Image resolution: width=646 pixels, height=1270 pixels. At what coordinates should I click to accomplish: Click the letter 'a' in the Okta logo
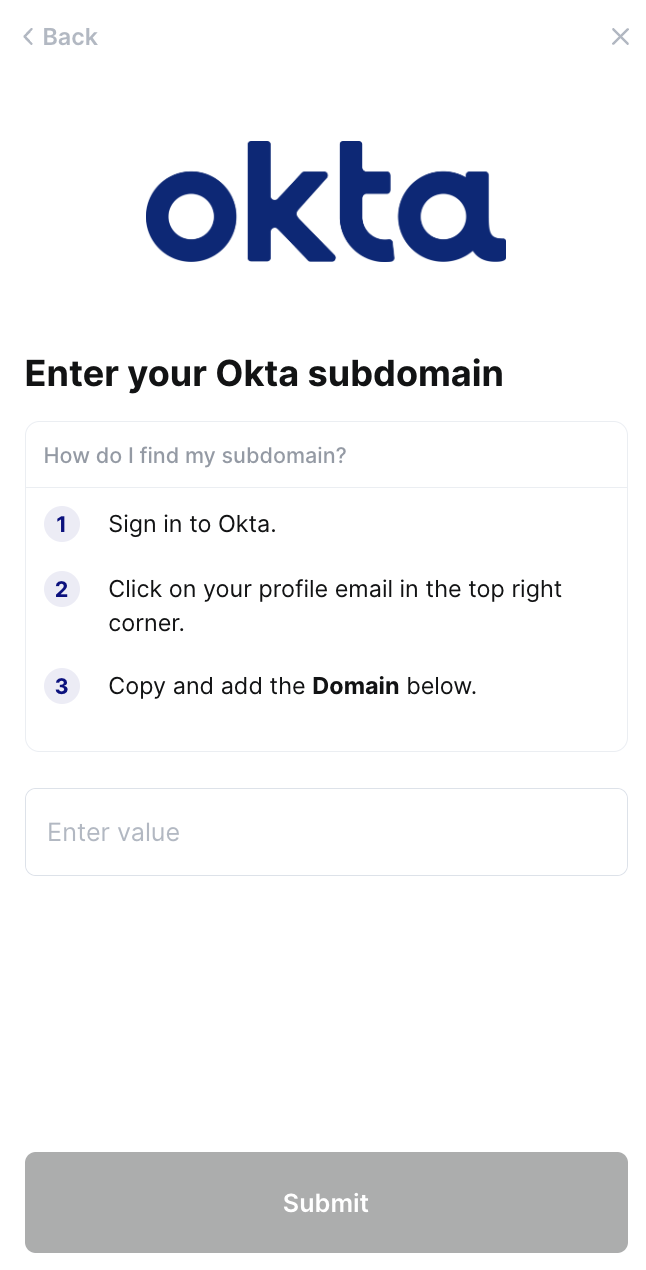click(455, 215)
